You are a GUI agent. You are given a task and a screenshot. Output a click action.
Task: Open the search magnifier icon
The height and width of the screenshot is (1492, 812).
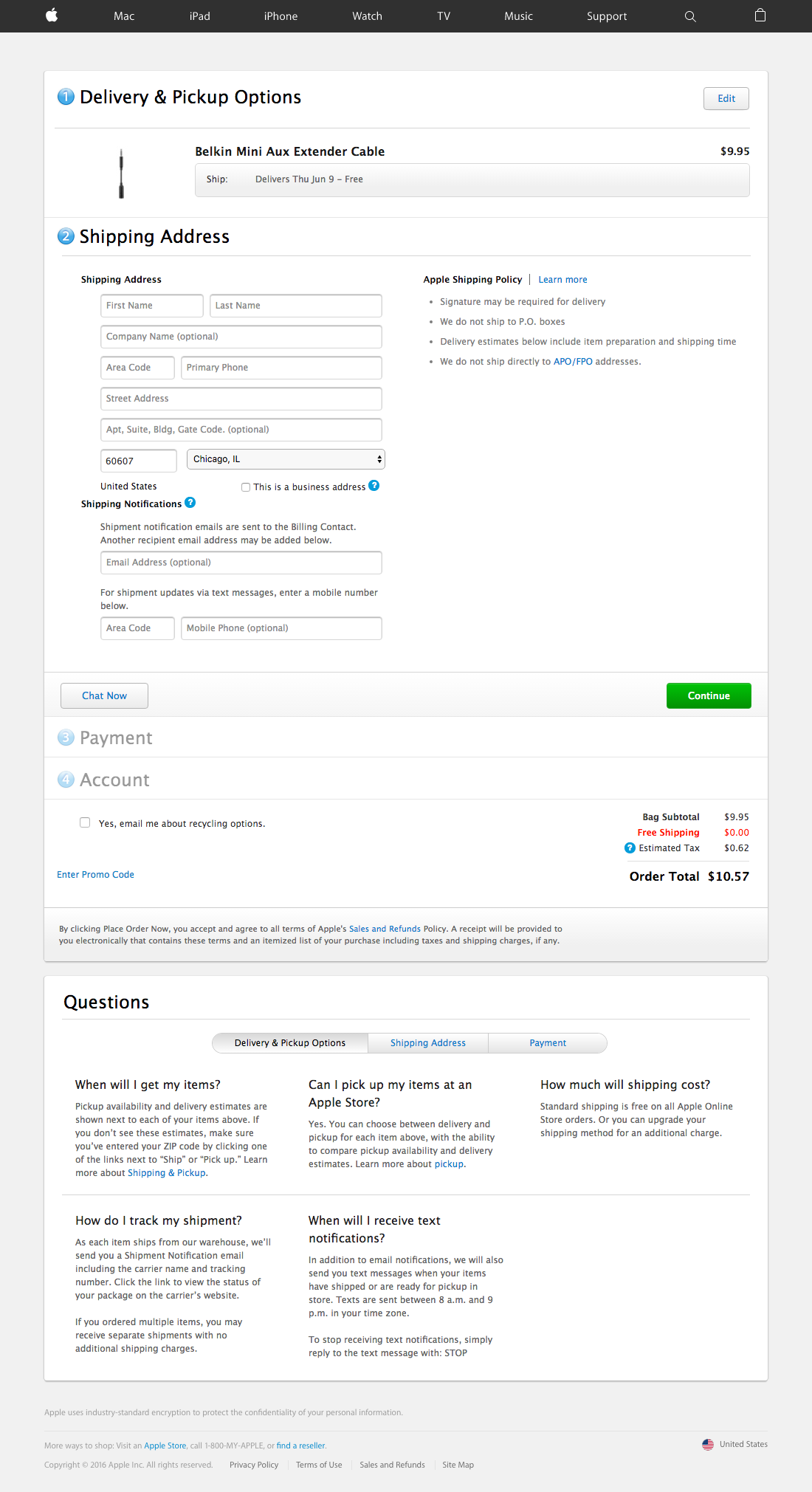tap(690, 16)
